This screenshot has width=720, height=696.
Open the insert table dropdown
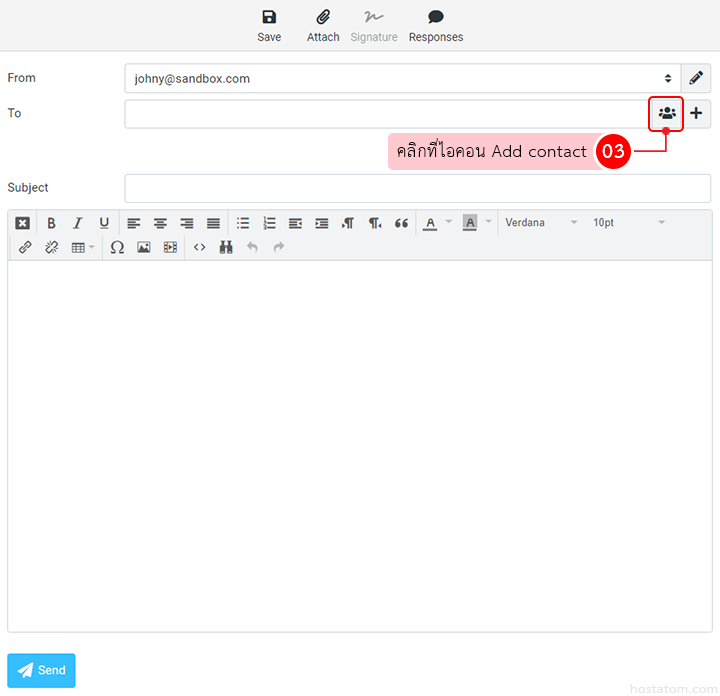point(83,247)
